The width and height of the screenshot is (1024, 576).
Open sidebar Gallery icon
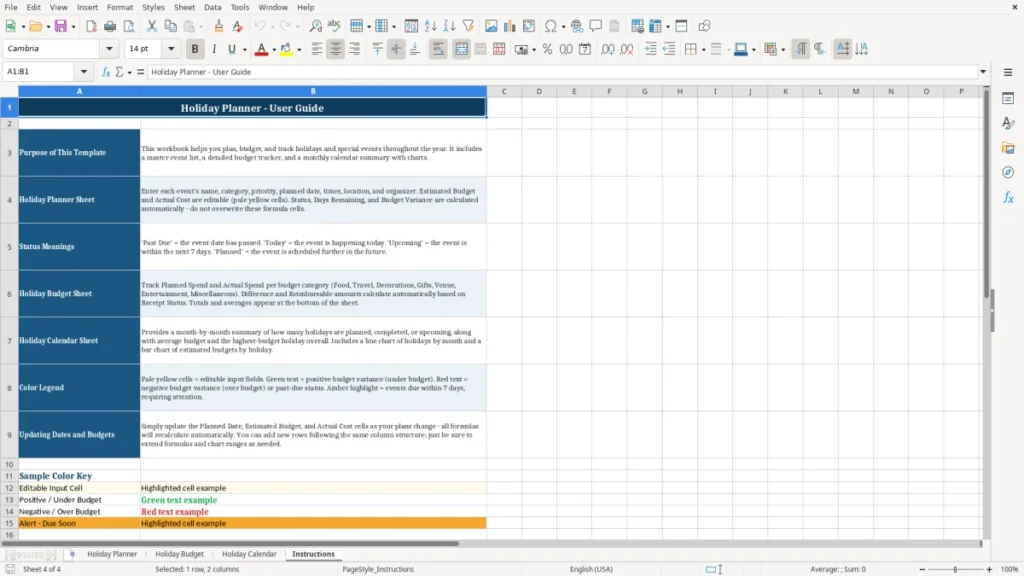[1008, 148]
